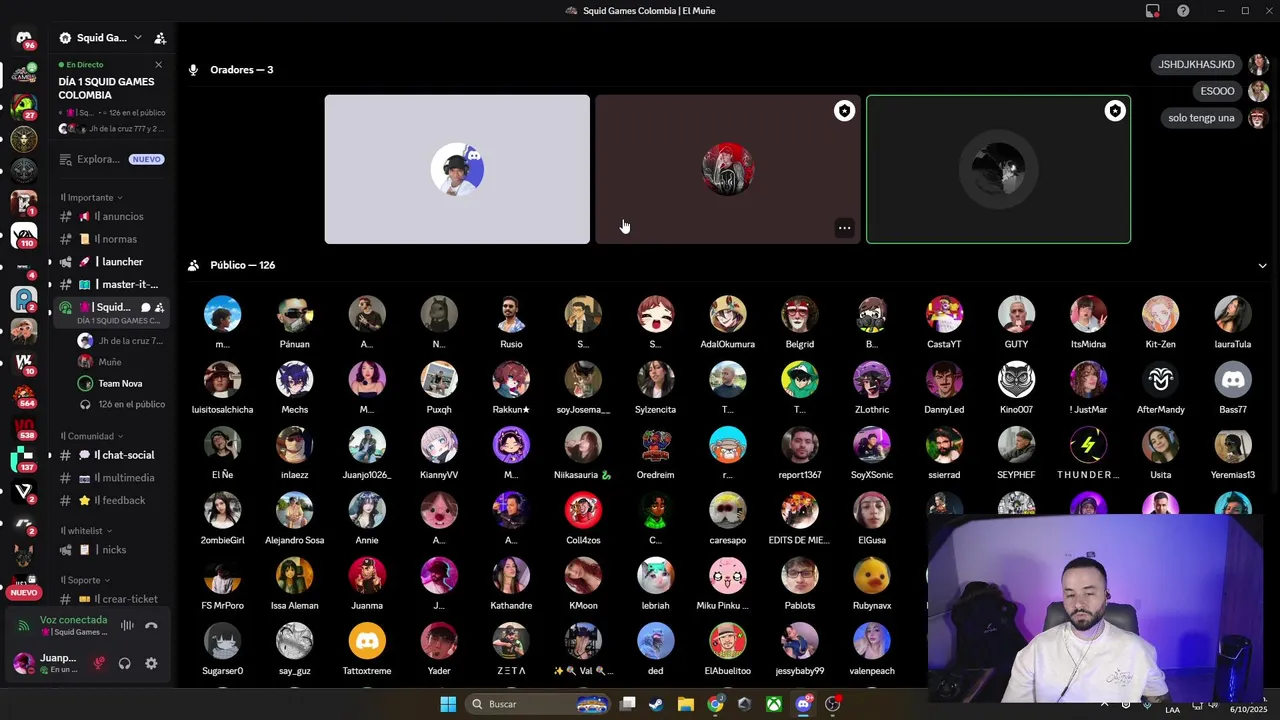Open the server icon with 137 notifications

pyautogui.click(x=24, y=459)
